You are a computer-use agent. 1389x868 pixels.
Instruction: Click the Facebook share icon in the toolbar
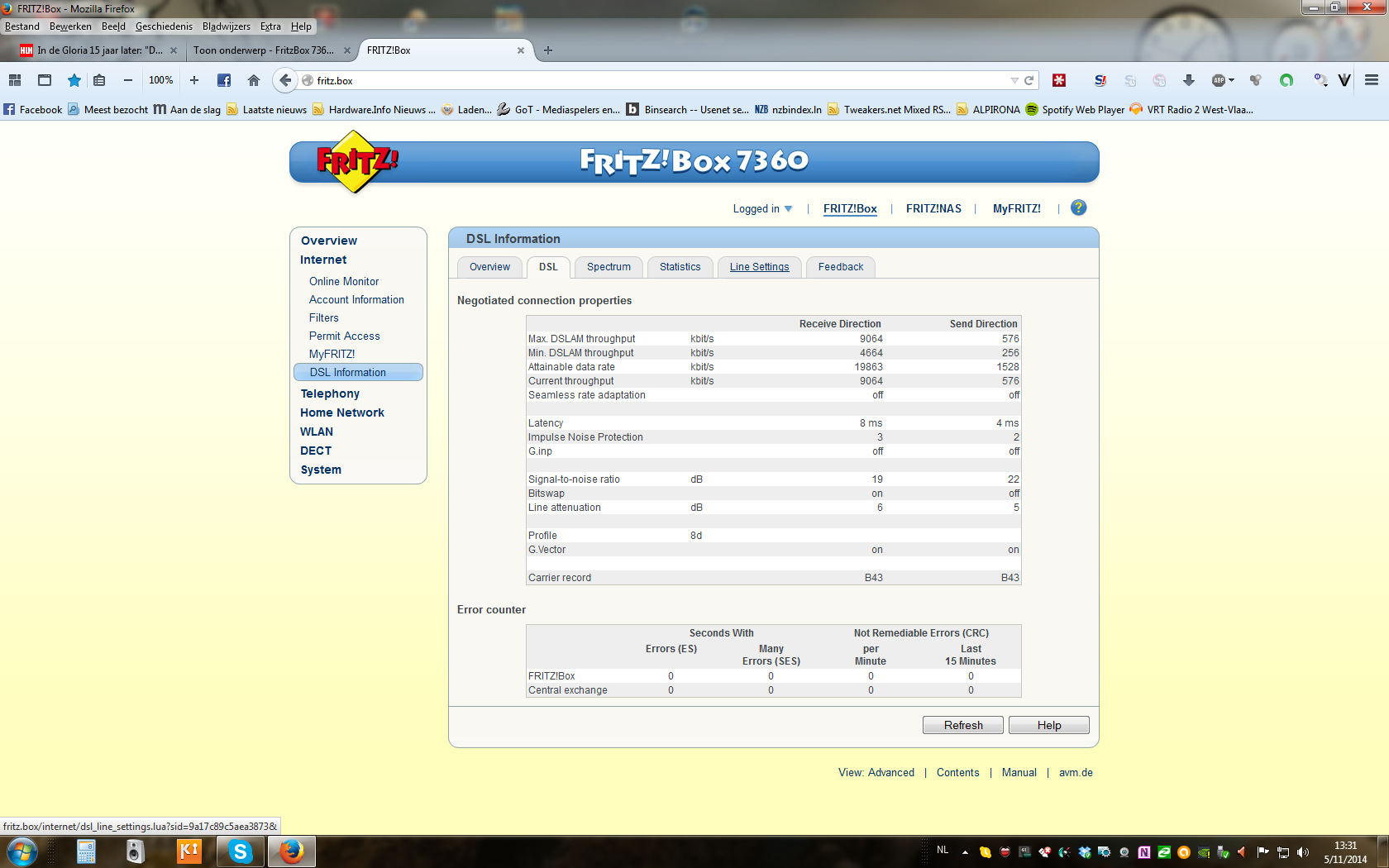pos(224,80)
